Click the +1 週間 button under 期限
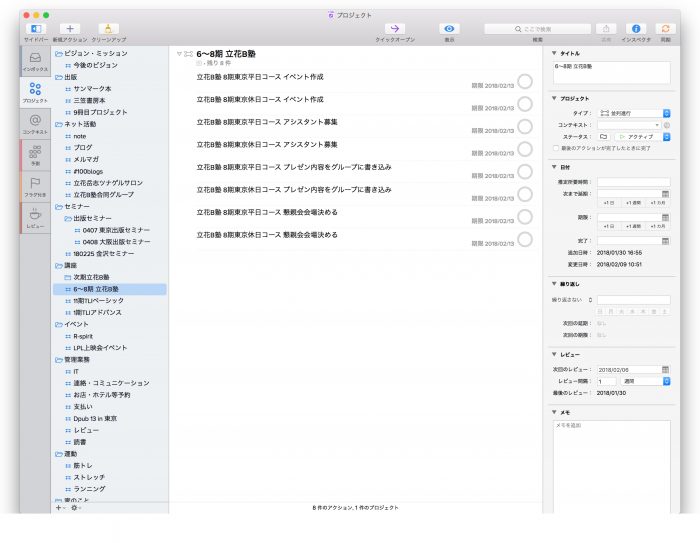The image size is (700, 543). (x=631, y=228)
